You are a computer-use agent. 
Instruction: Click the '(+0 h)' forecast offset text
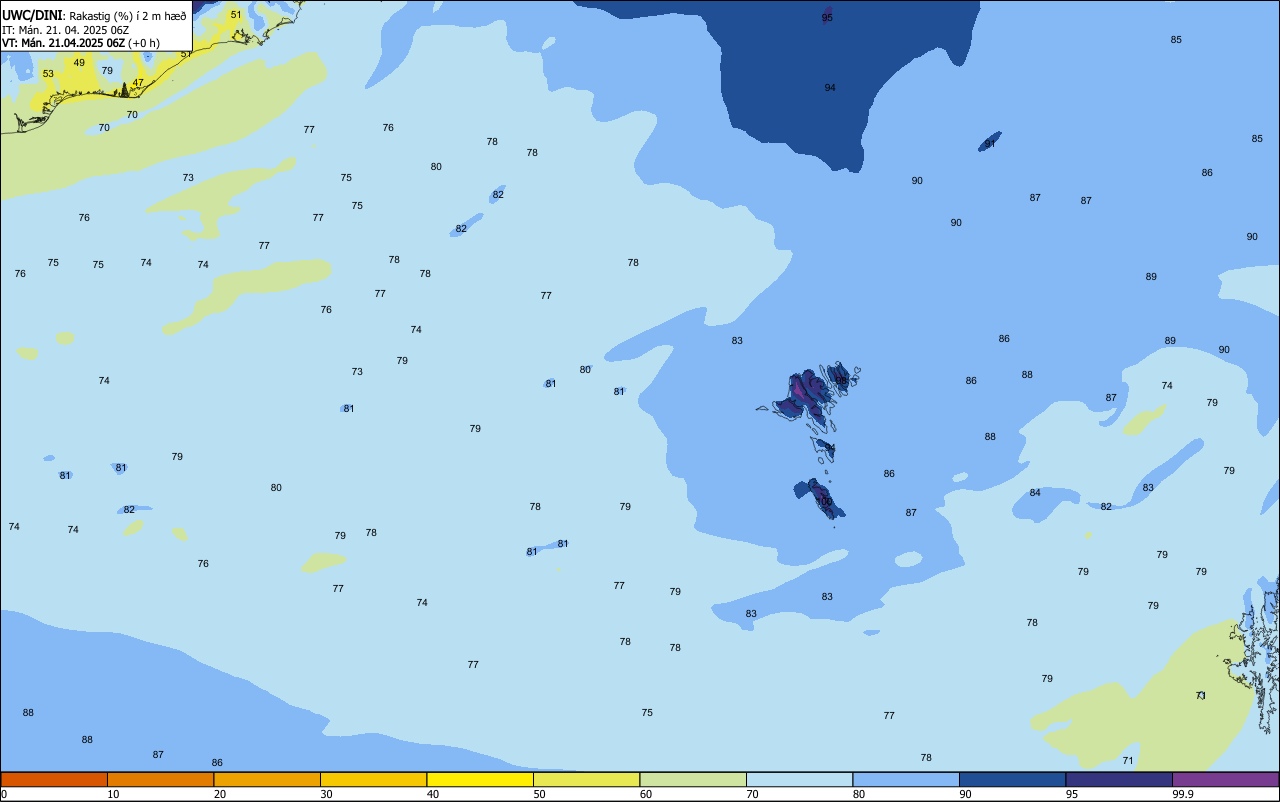point(143,43)
